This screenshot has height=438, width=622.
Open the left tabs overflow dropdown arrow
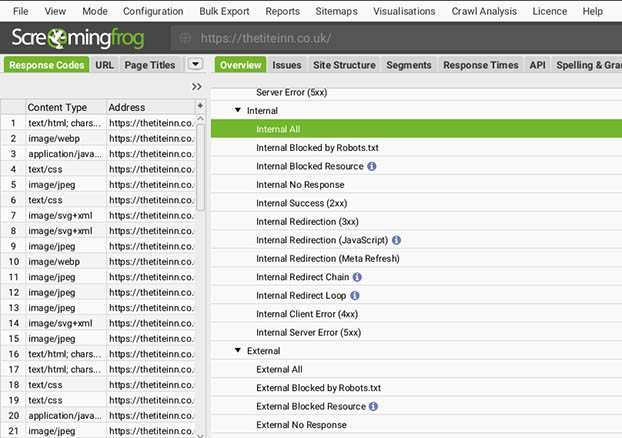pos(195,65)
